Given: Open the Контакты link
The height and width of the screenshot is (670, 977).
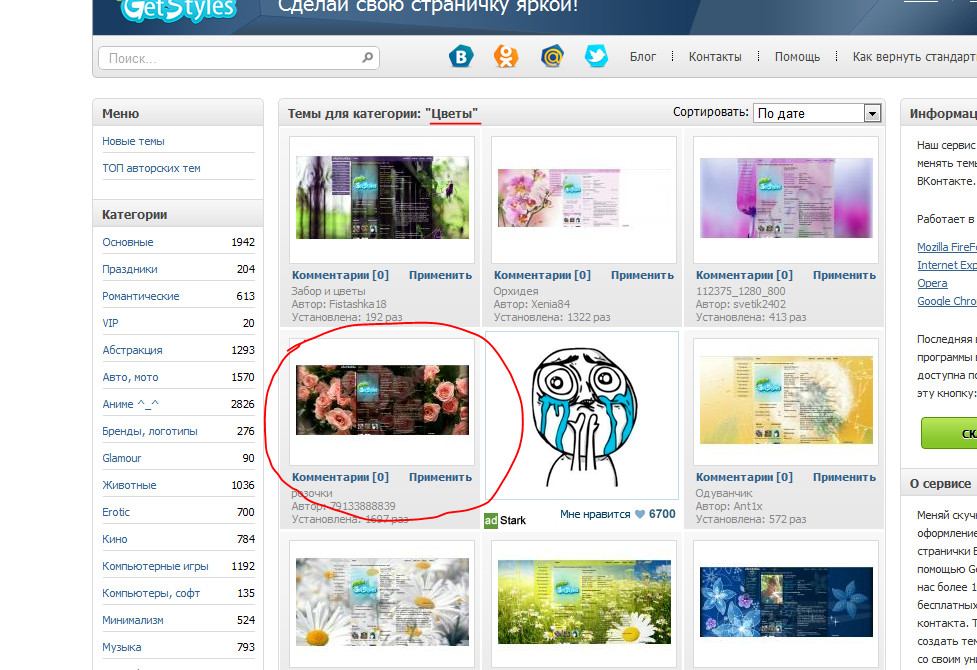Looking at the screenshot, I should 715,57.
